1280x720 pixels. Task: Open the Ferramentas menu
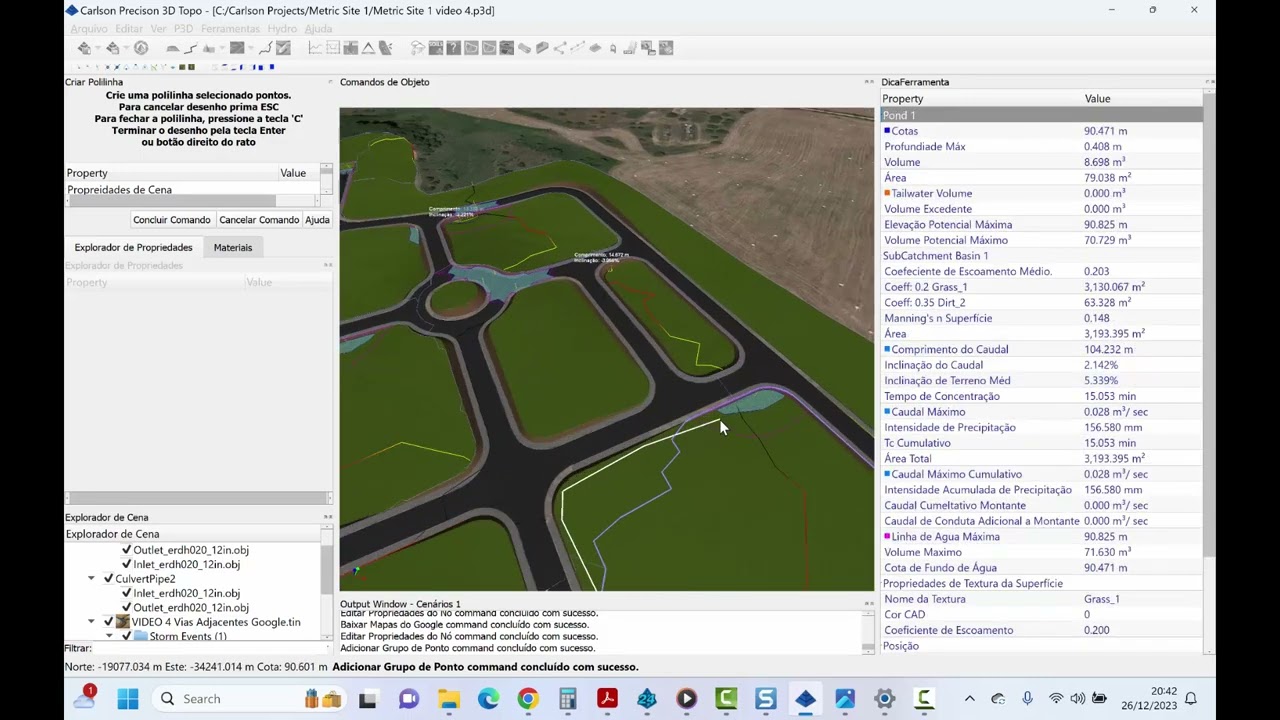(x=230, y=29)
